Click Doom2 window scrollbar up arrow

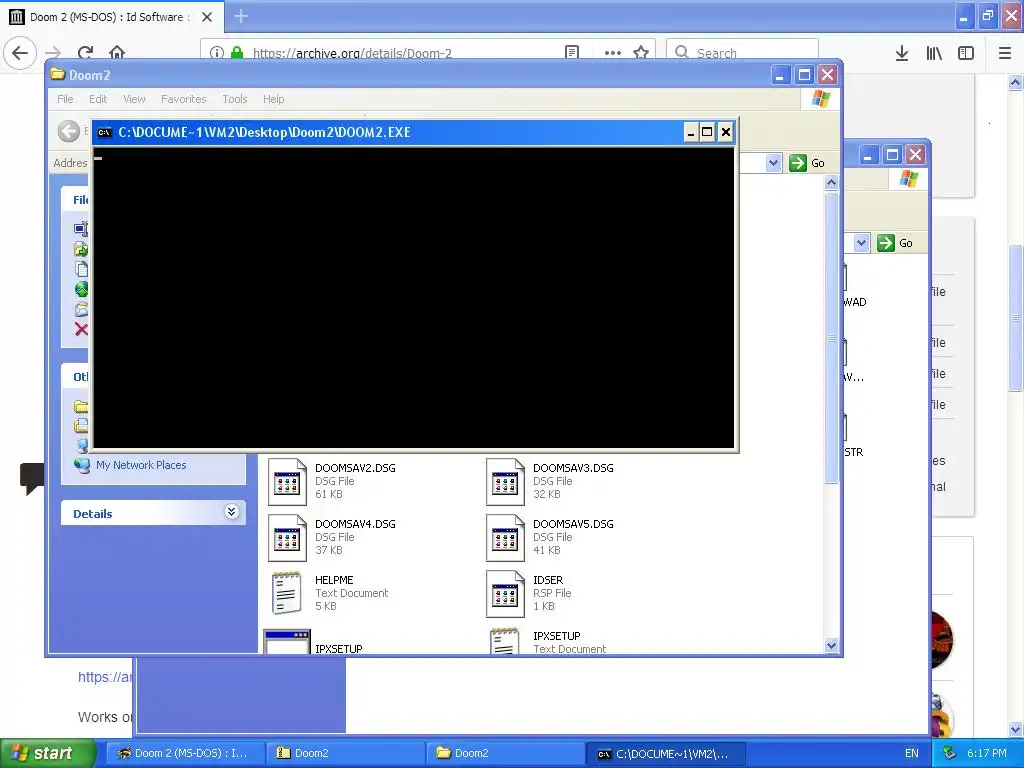[831, 183]
